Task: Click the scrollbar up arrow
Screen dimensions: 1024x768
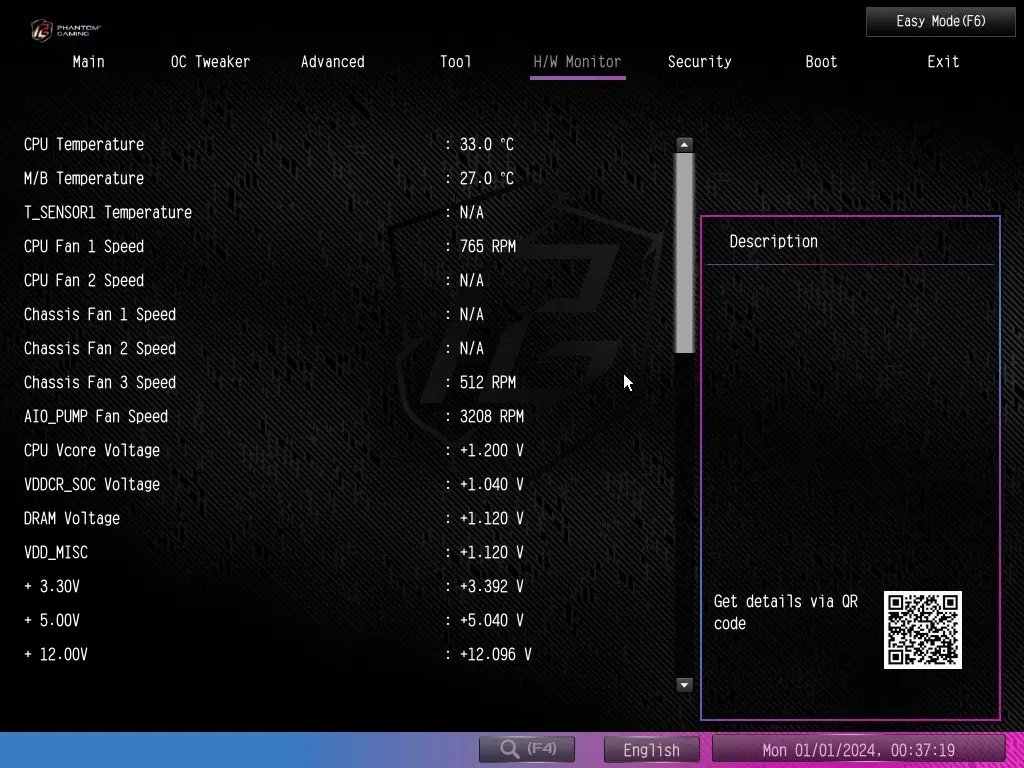Action: tap(684, 145)
